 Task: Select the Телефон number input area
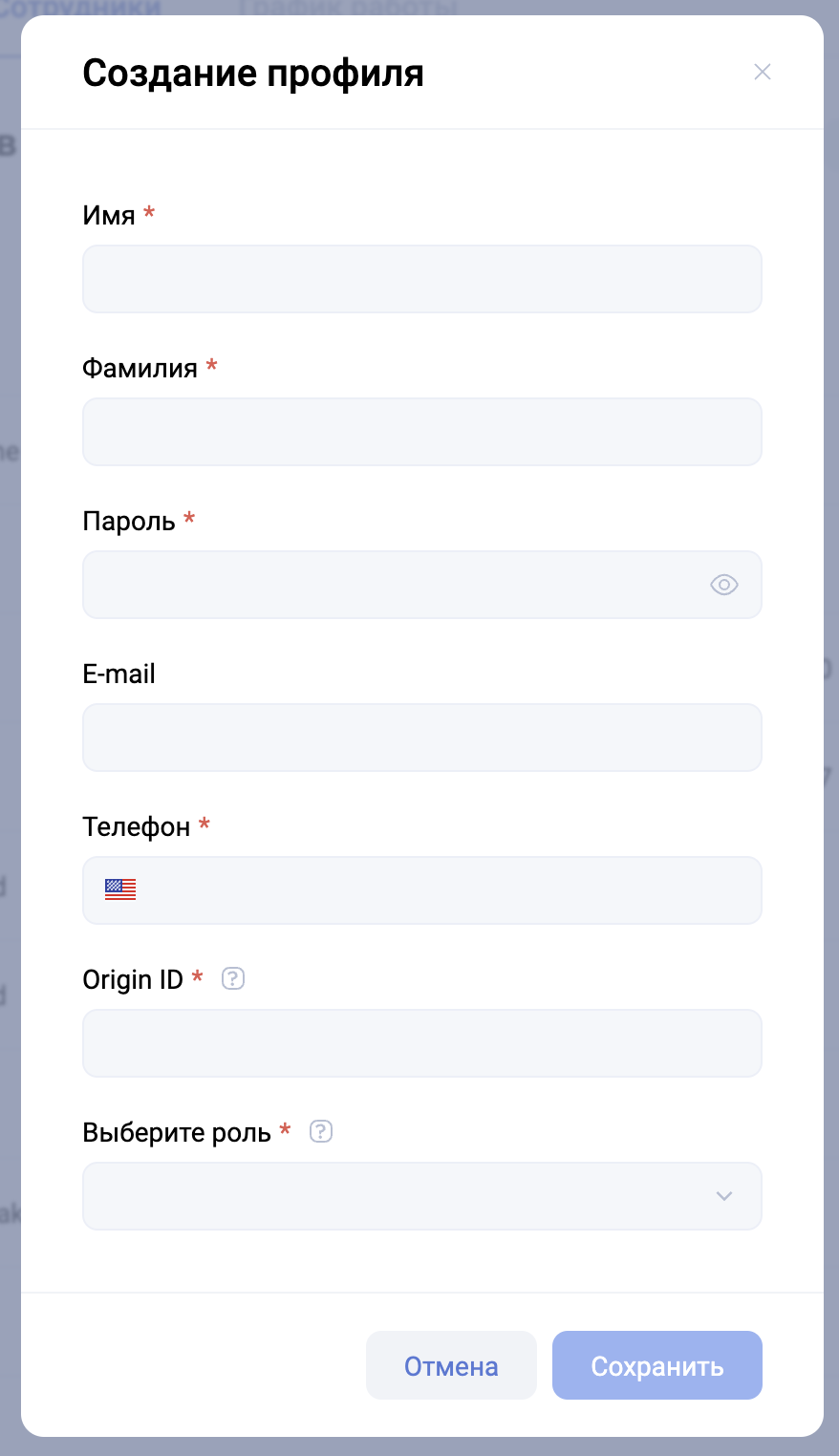[449, 890]
